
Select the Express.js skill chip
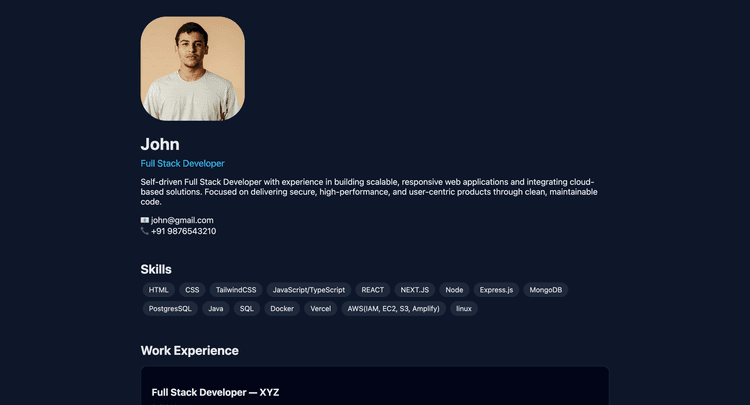pyautogui.click(x=496, y=290)
